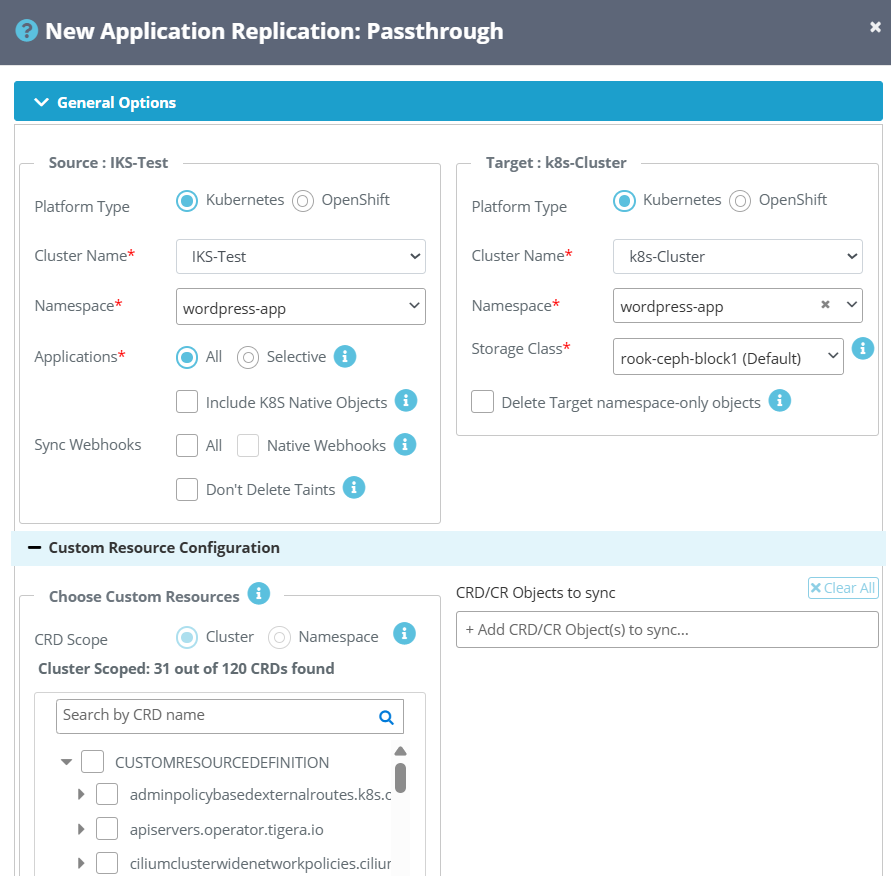891x876 pixels.
Task: Select OpenShift platform type for Target
Action: pyautogui.click(x=740, y=201)
